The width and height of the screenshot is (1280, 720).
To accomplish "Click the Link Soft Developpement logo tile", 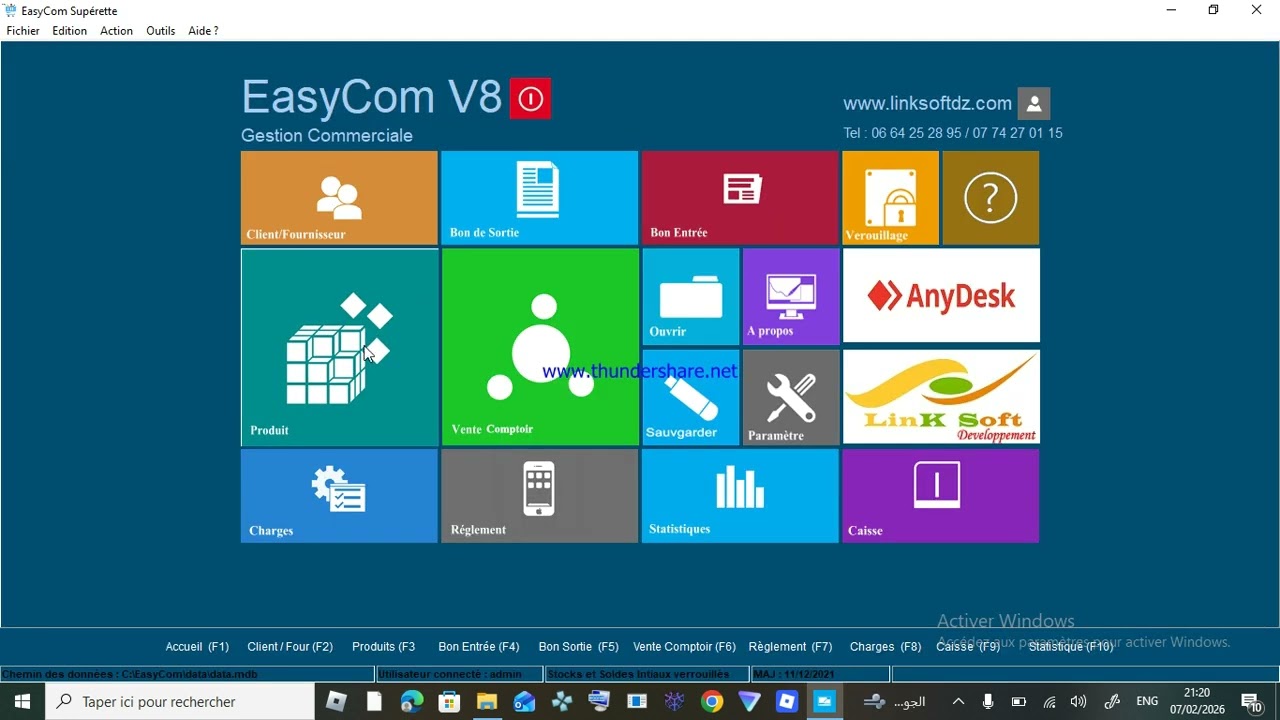I will pos(941,397).
